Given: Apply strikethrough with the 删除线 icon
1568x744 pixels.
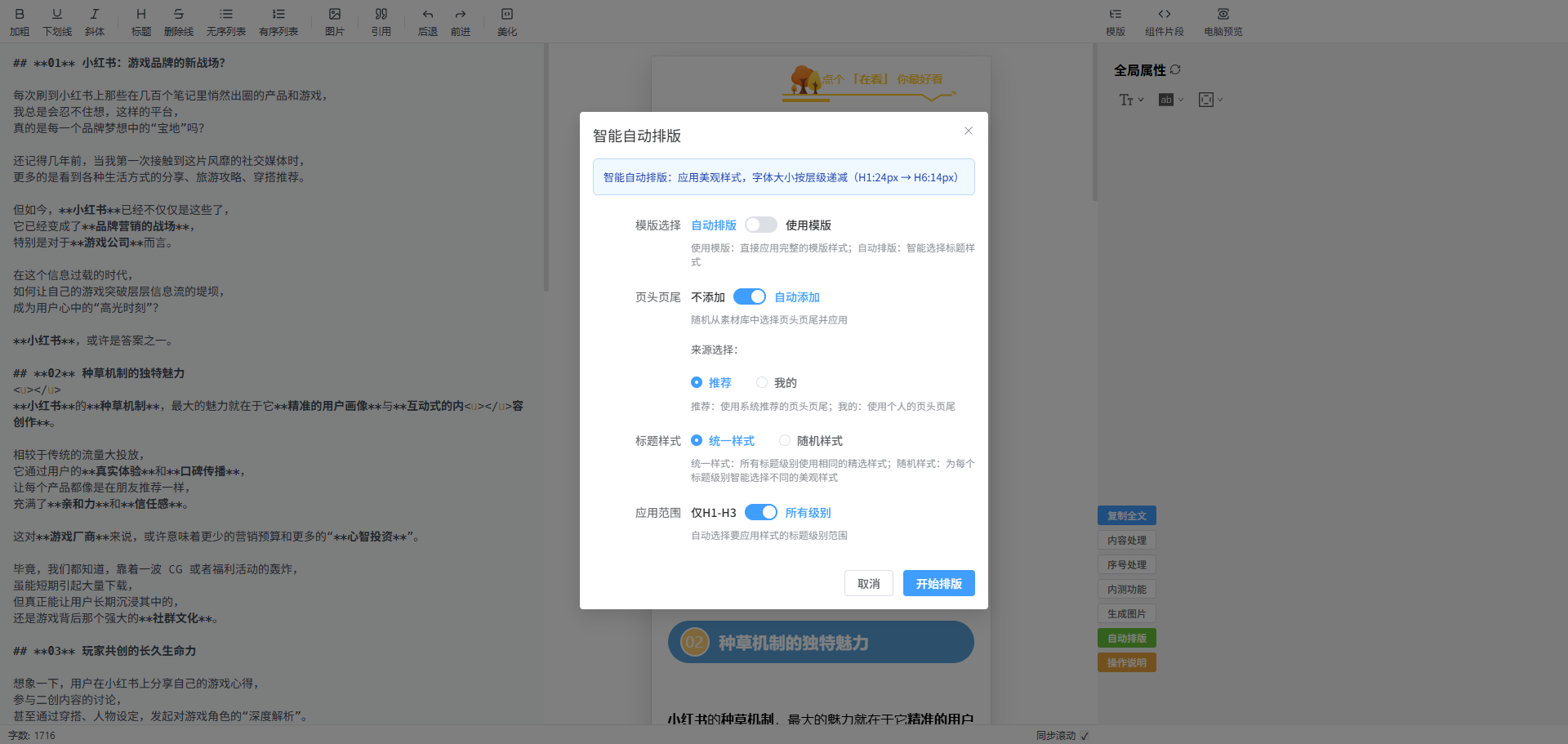Looking at the screenshot, I should click(179, 22).
